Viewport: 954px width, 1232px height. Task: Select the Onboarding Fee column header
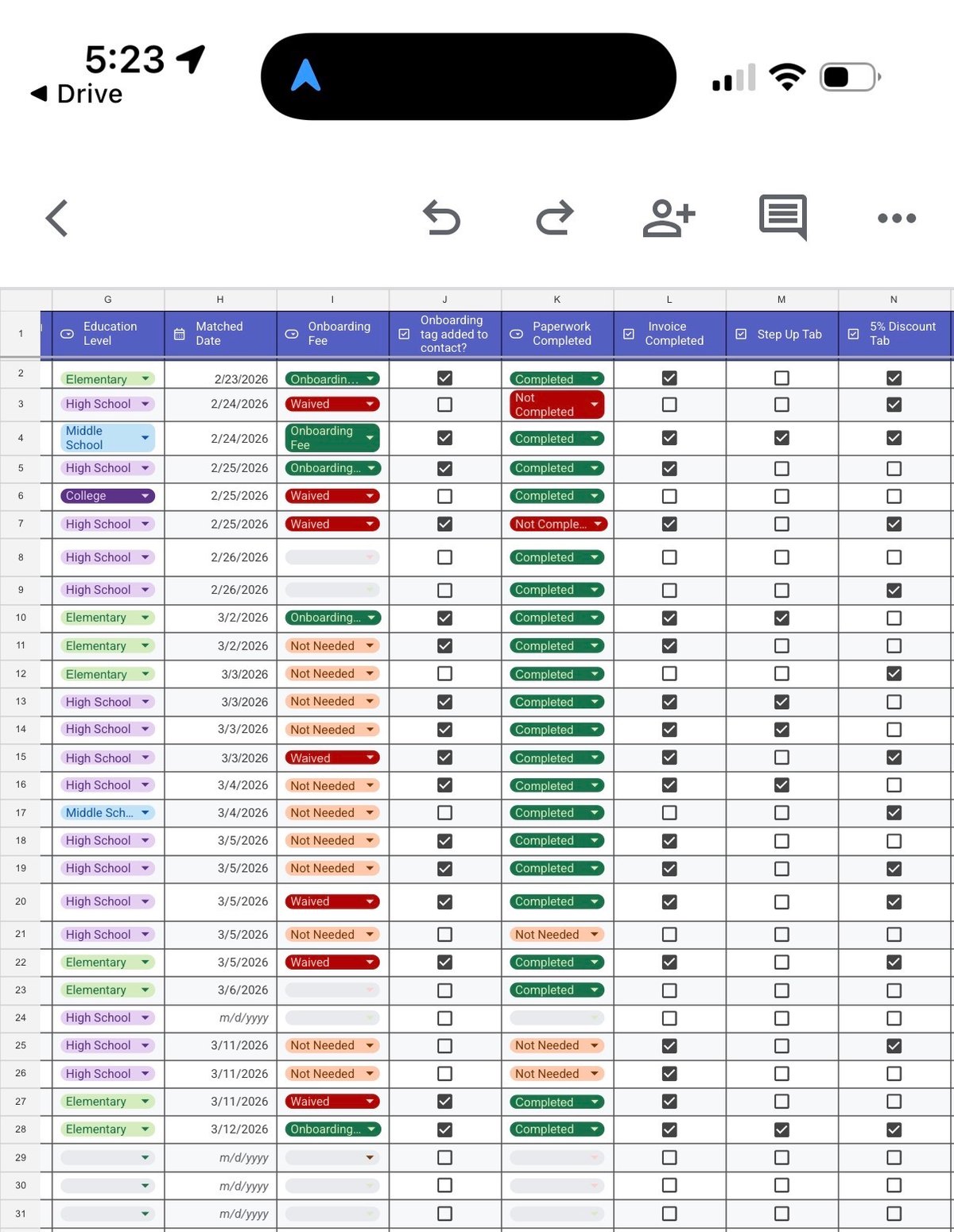339,334
